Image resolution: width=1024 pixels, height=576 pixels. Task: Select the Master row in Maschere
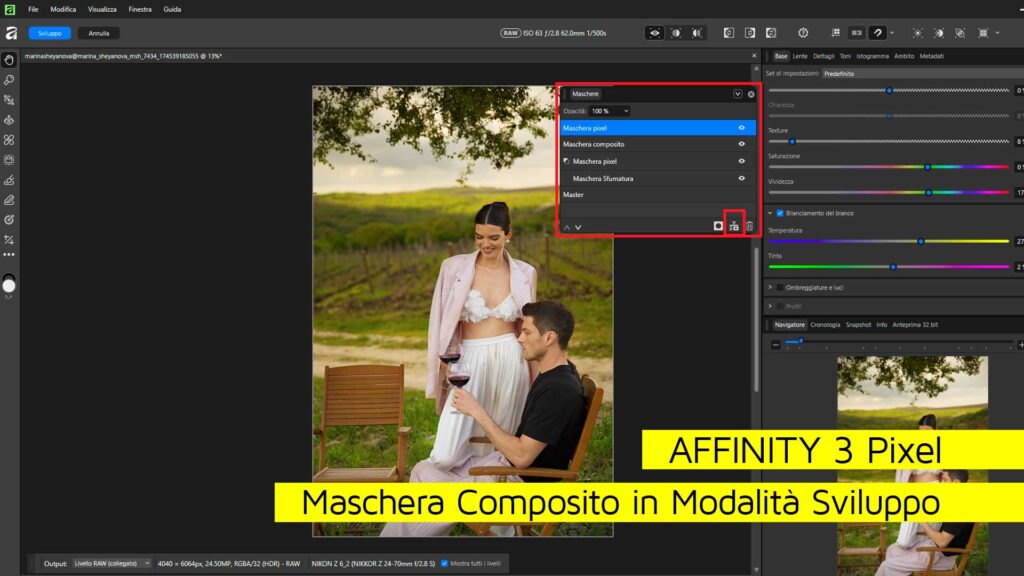tap(658, 195)
